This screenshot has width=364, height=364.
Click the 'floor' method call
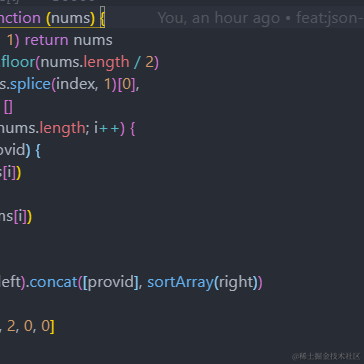19,62
